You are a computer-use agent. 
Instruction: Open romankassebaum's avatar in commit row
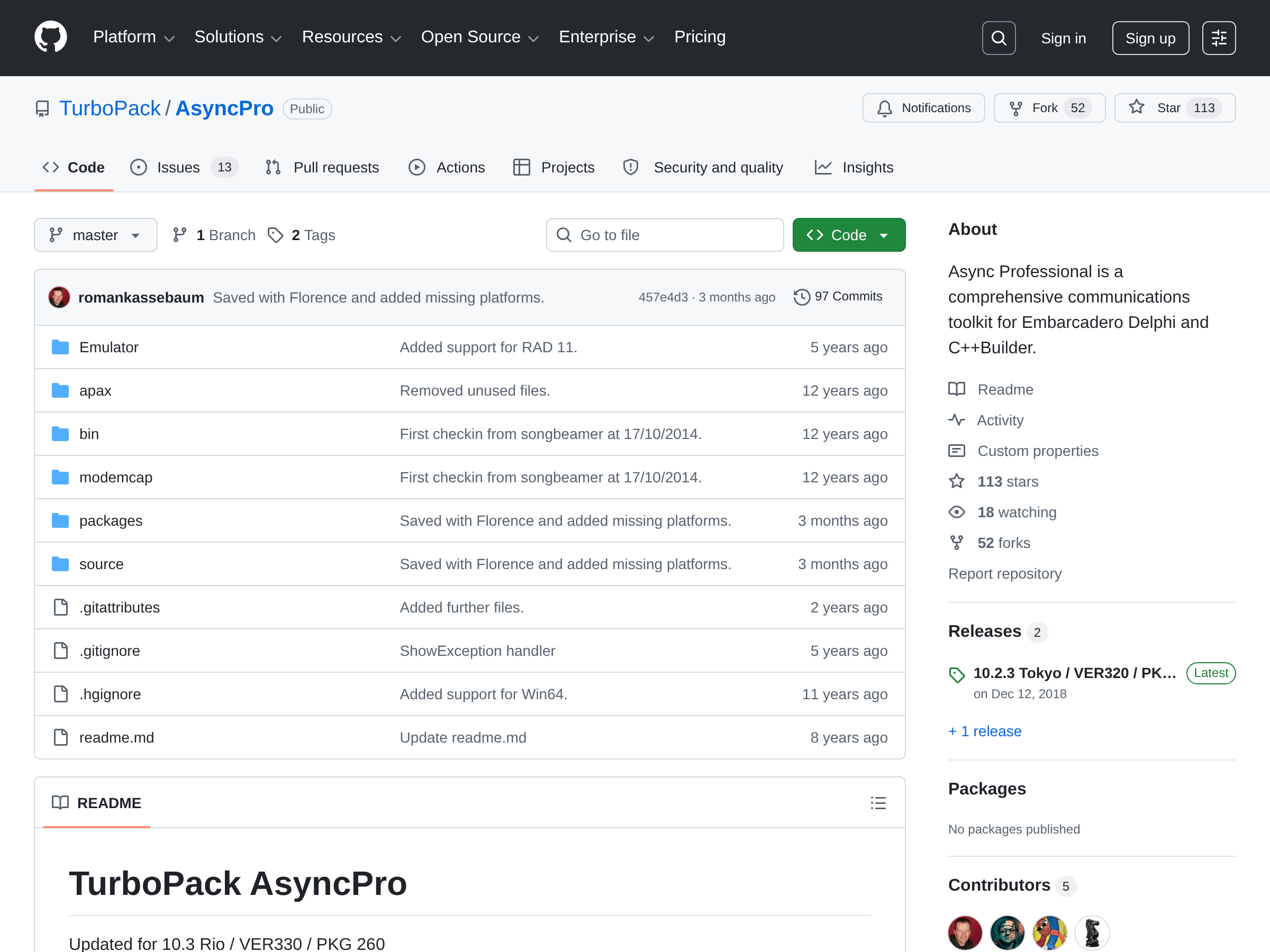pyautogui.click(x=59, y=297)
